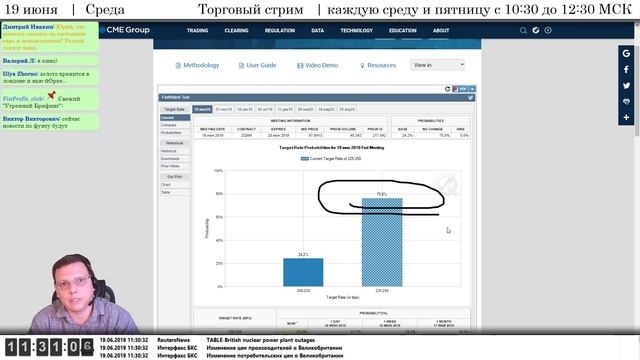The height and width of the screenshot is (360, 640).
Task: Open the Data menu
Action: (318, 31)
